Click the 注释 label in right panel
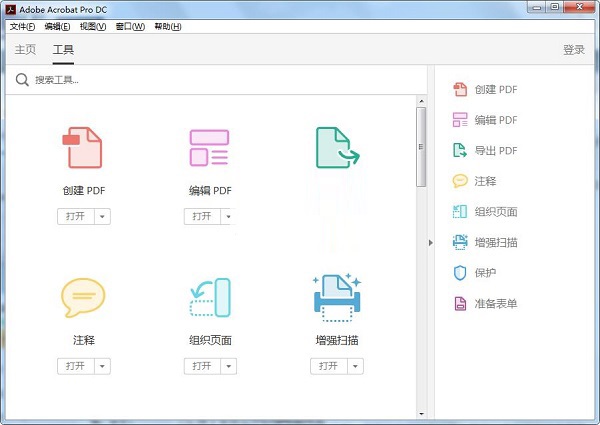 (485, 181)
